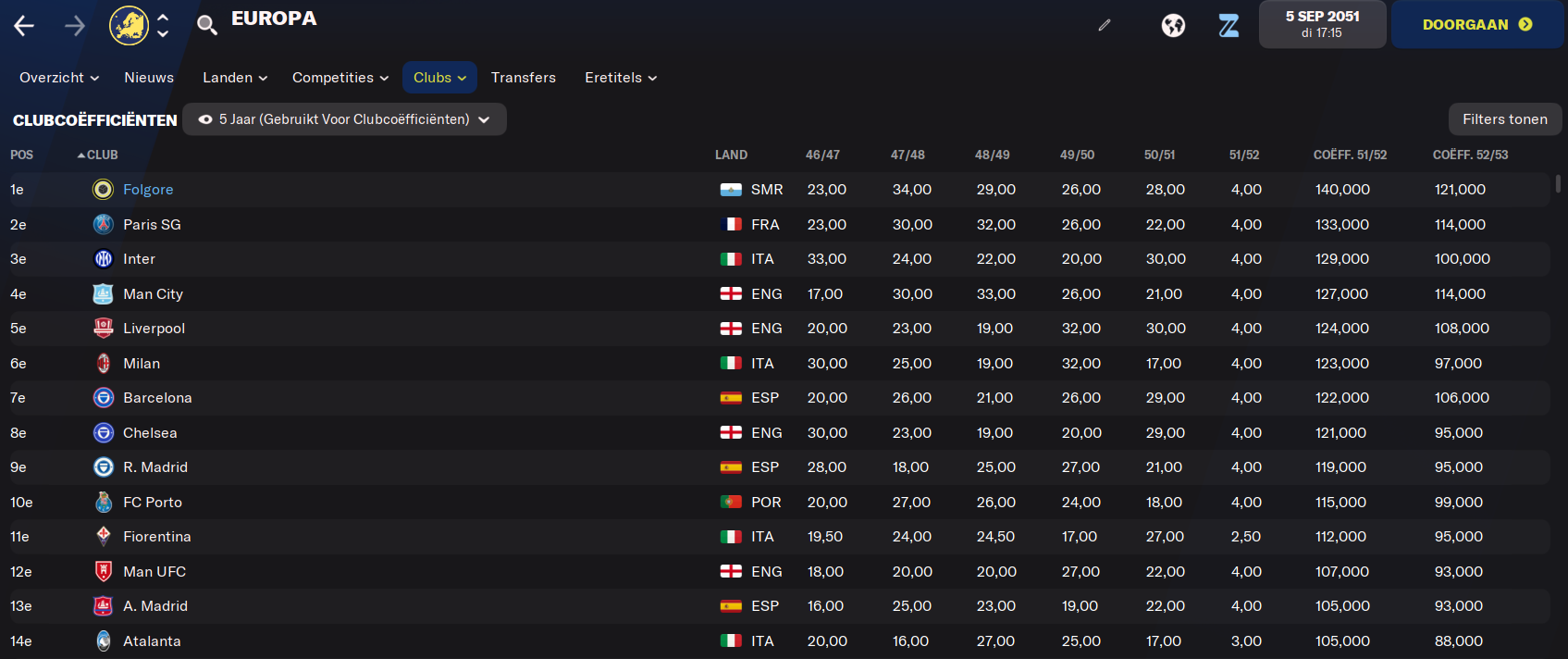Click the San Marino flag in Folgore row
This screenshot has width=1568, height=659.
tap(731, 190)
